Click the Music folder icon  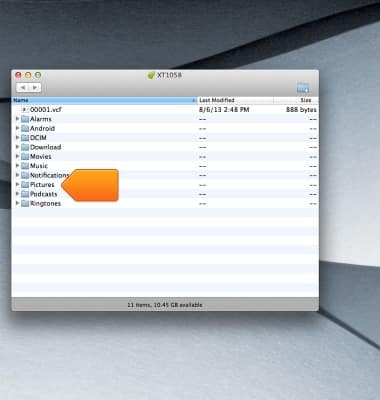(25, 166)
